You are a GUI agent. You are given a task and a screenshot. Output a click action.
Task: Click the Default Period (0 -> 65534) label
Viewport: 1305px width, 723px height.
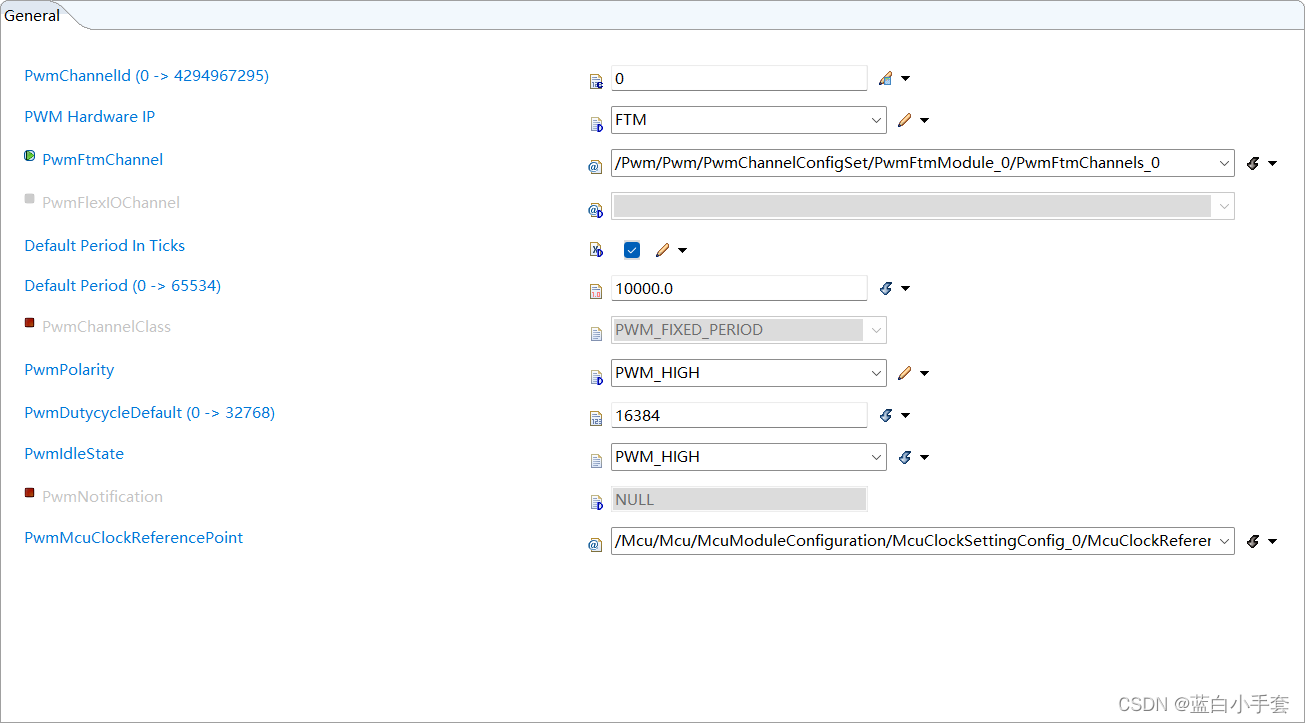click(x=122, y=285)
